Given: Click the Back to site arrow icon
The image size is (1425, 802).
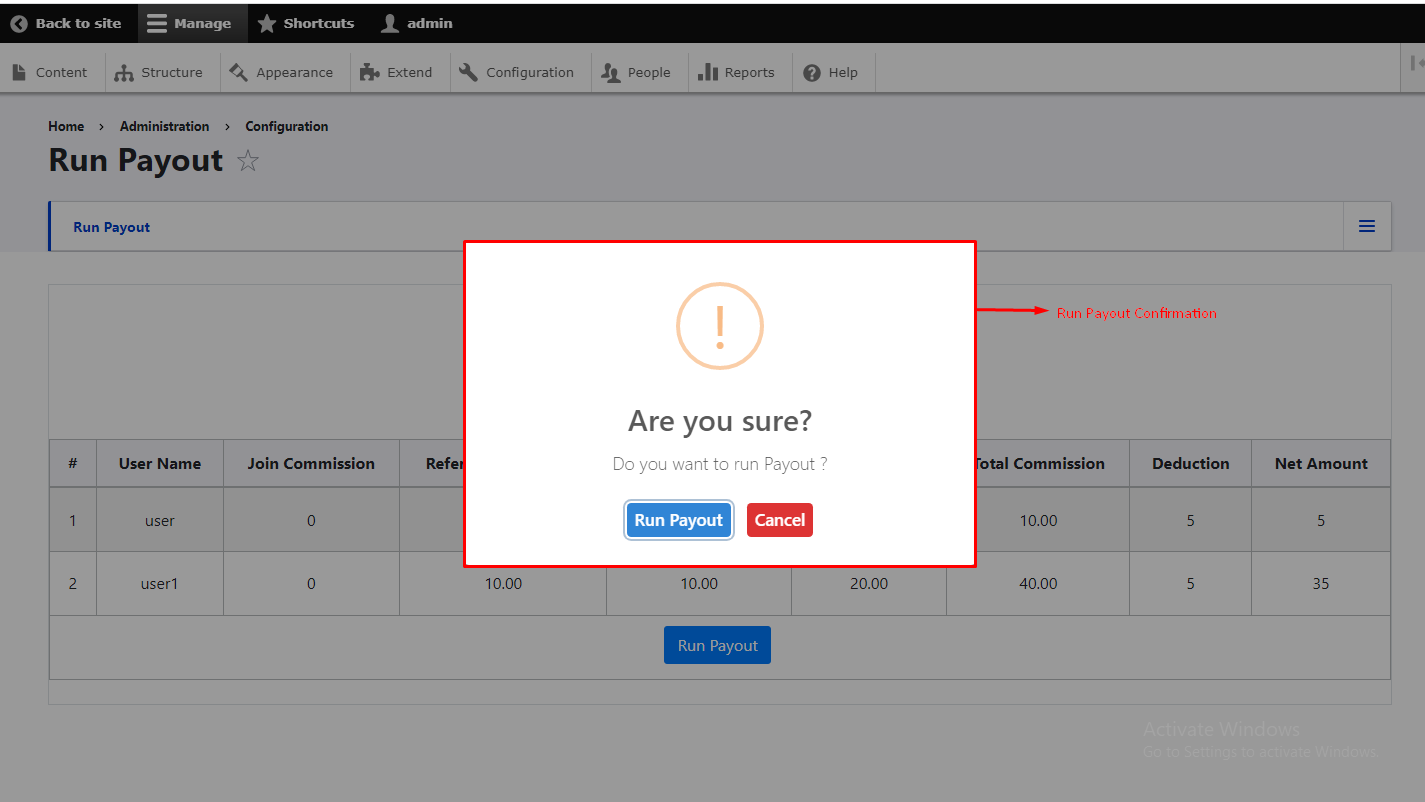Looking at the screenshot, I should pos(19,23).
